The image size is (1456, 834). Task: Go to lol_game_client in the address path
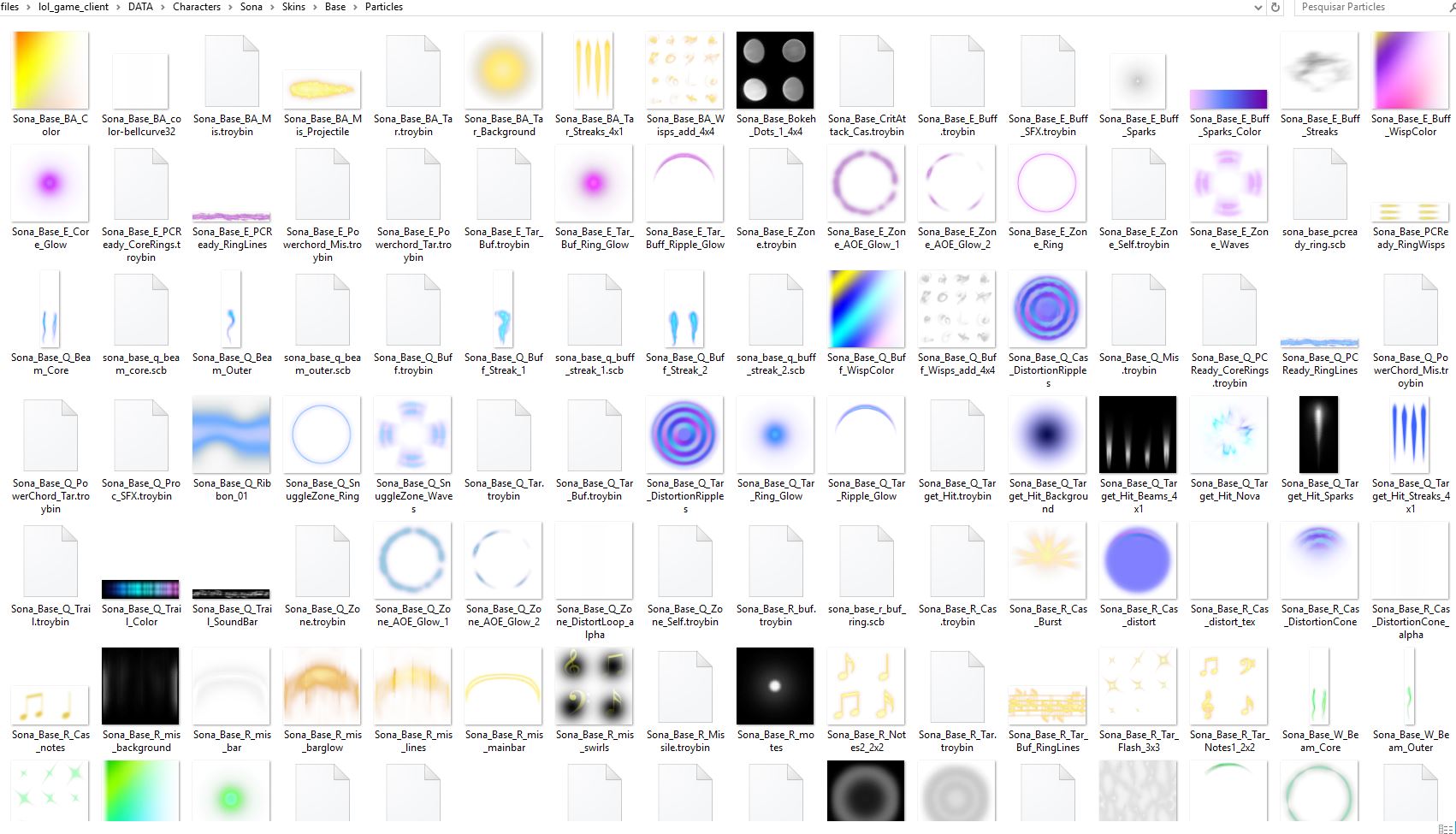click(74, 7)
